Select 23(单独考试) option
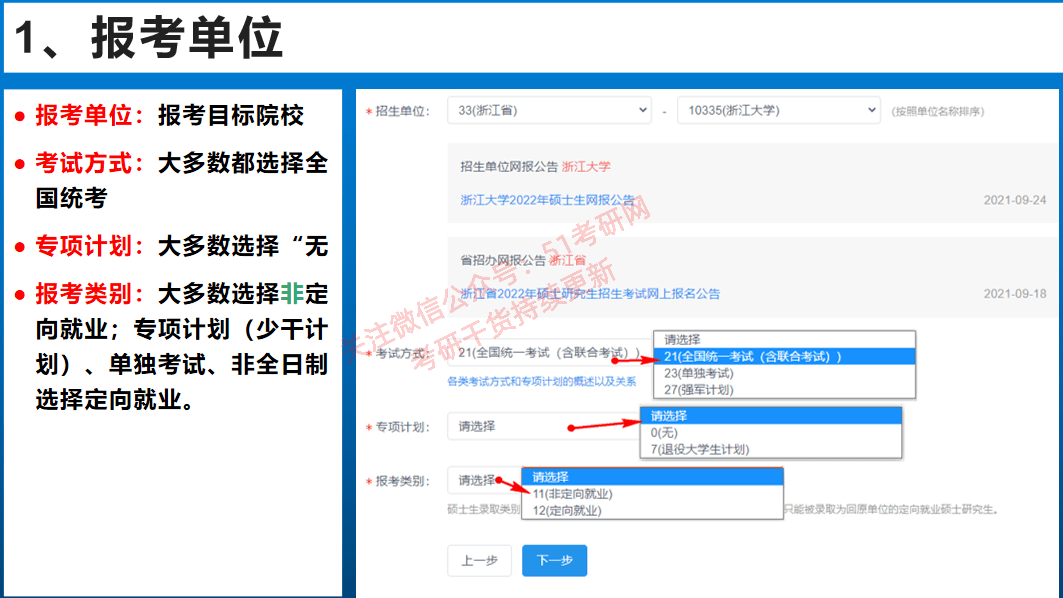 pos(784,373)
